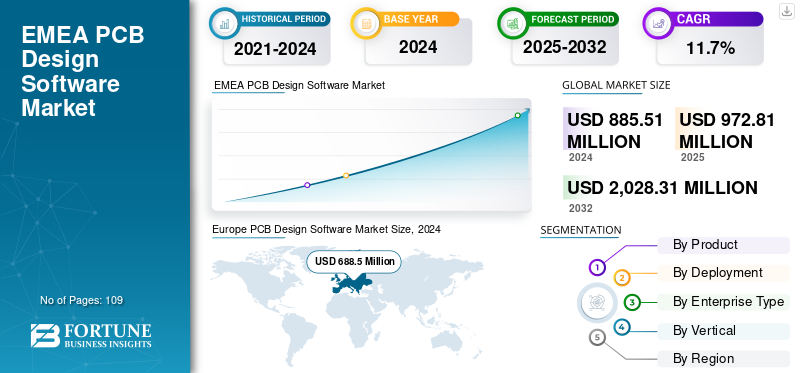Click the 2024 year label under USD 885.51
This screenshot has height=373, width=800.
click(581, 157)
